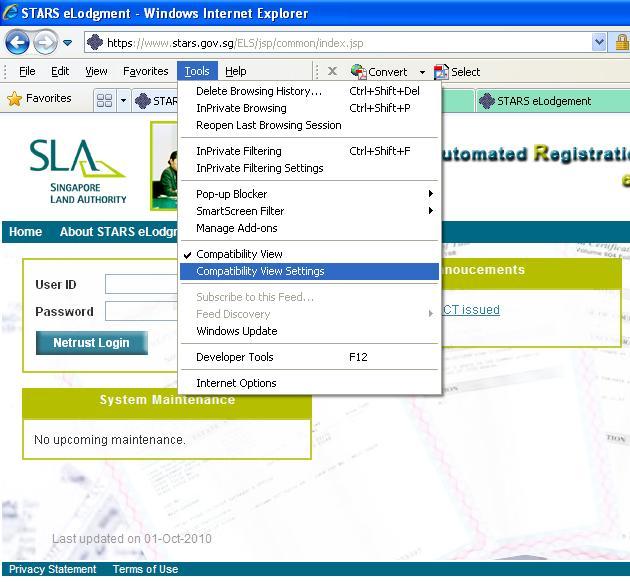Image resolution: width=630 pixels, height=582 pixels.
Task: Select InPrivate Filtering
Action: coord(309,151)
